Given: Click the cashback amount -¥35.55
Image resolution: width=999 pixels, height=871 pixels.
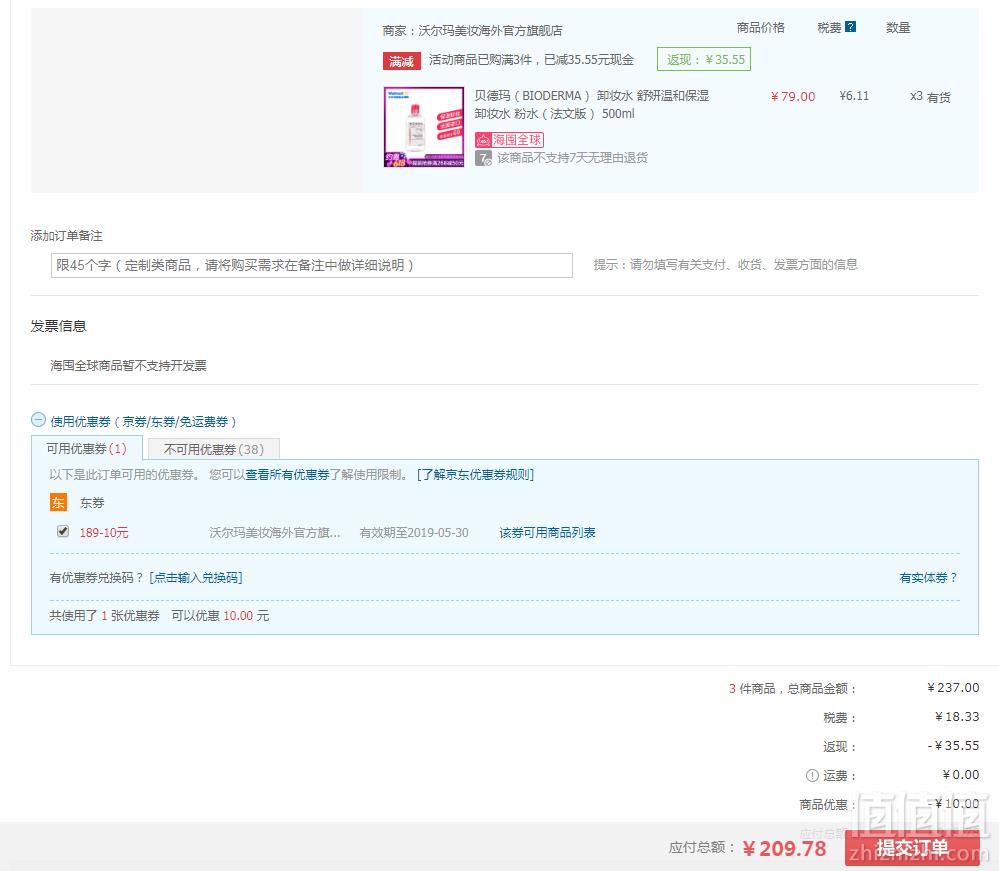Looking at the screenshot, I should [953, 745].
